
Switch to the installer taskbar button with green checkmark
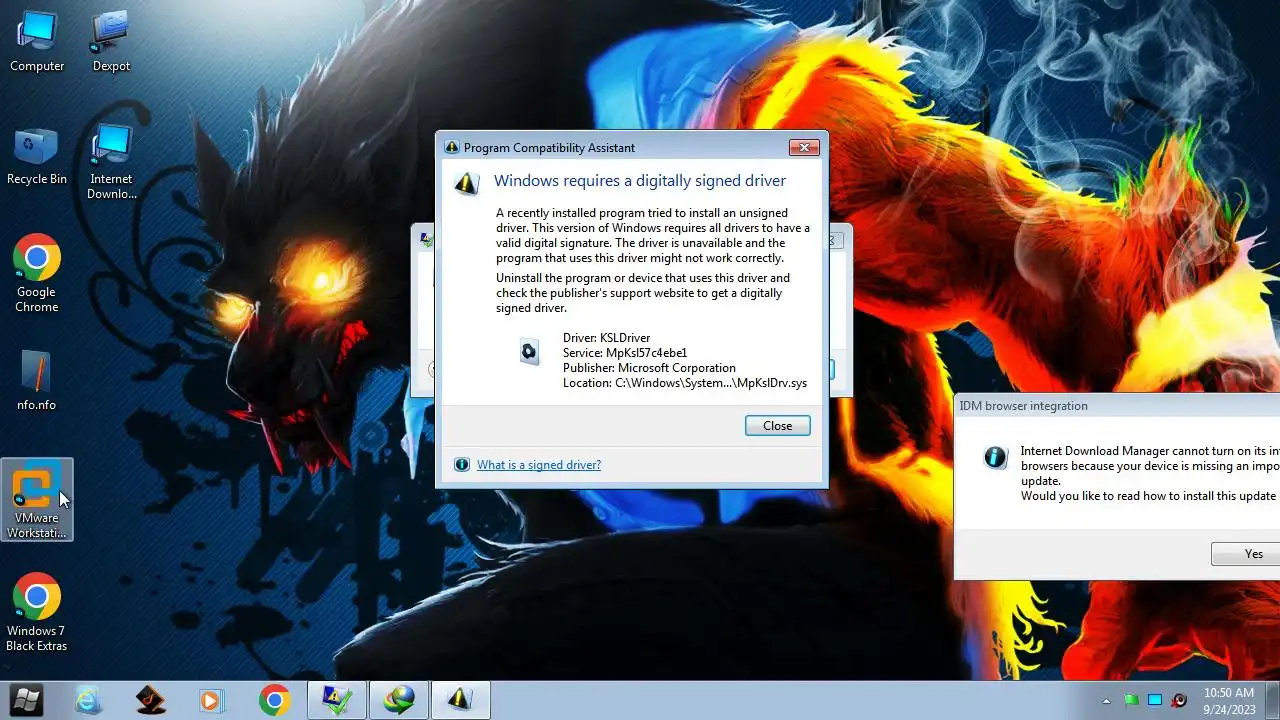(336, 700)
